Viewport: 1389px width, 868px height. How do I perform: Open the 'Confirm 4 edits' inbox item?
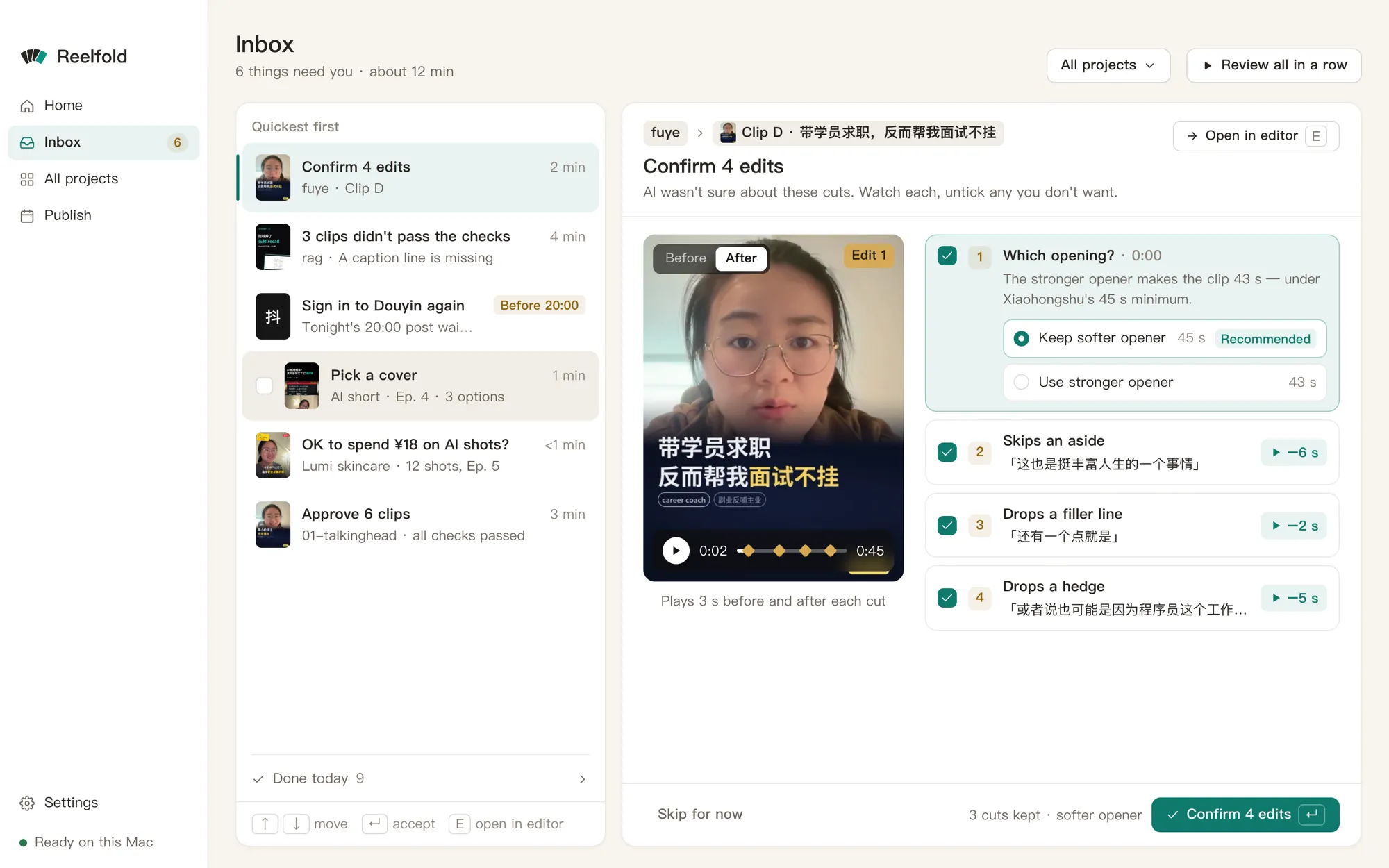click(x=420, y=178)
